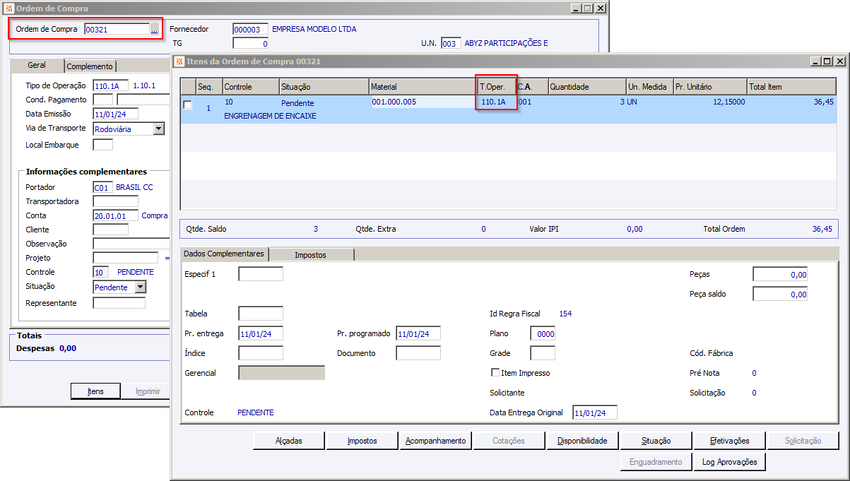Screen dimensions: 850x481
Task: Click the Itens button in order window
Action: (95, 391)
